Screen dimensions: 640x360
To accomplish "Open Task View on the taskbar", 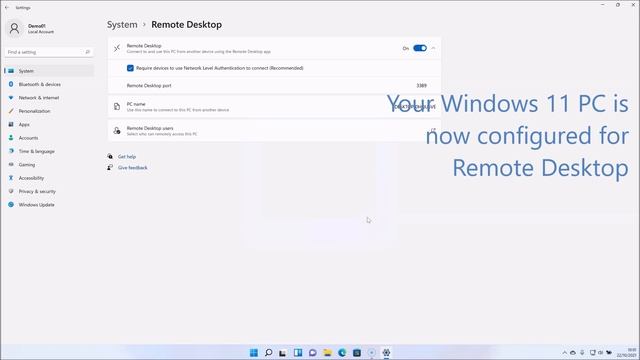I will click(x=282, y=353).
